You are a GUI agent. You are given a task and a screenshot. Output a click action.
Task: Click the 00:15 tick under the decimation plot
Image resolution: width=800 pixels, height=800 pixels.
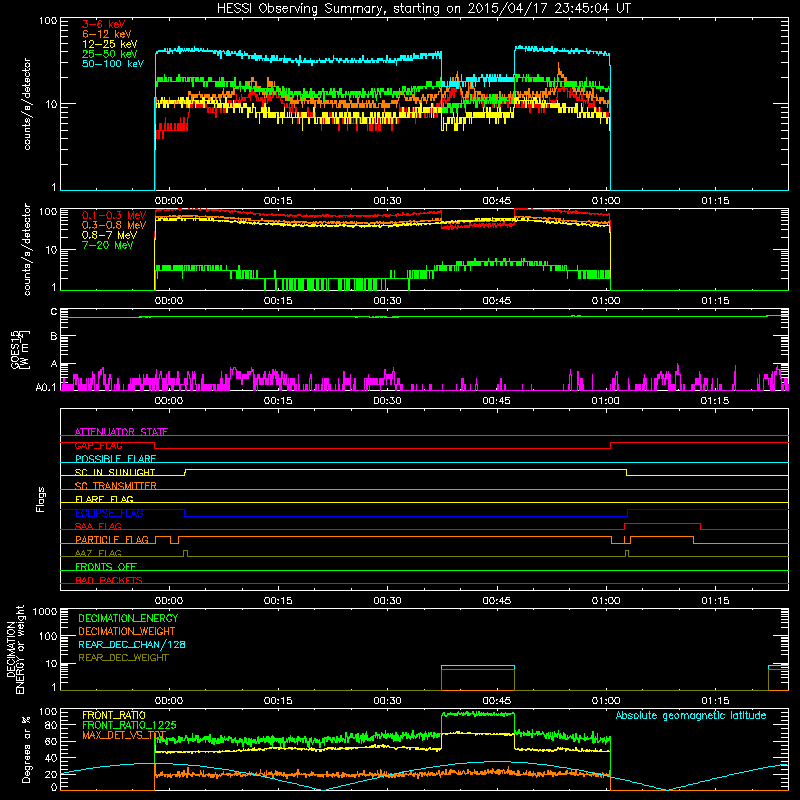pyautogui.click(x=278, y=701)
